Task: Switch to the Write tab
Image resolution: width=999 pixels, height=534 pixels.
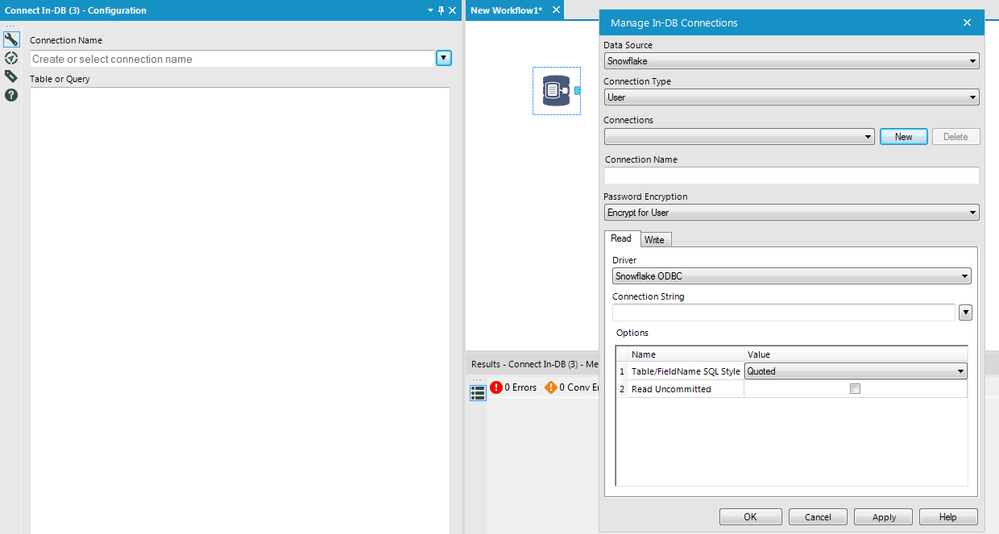Action: pos(654,240)
